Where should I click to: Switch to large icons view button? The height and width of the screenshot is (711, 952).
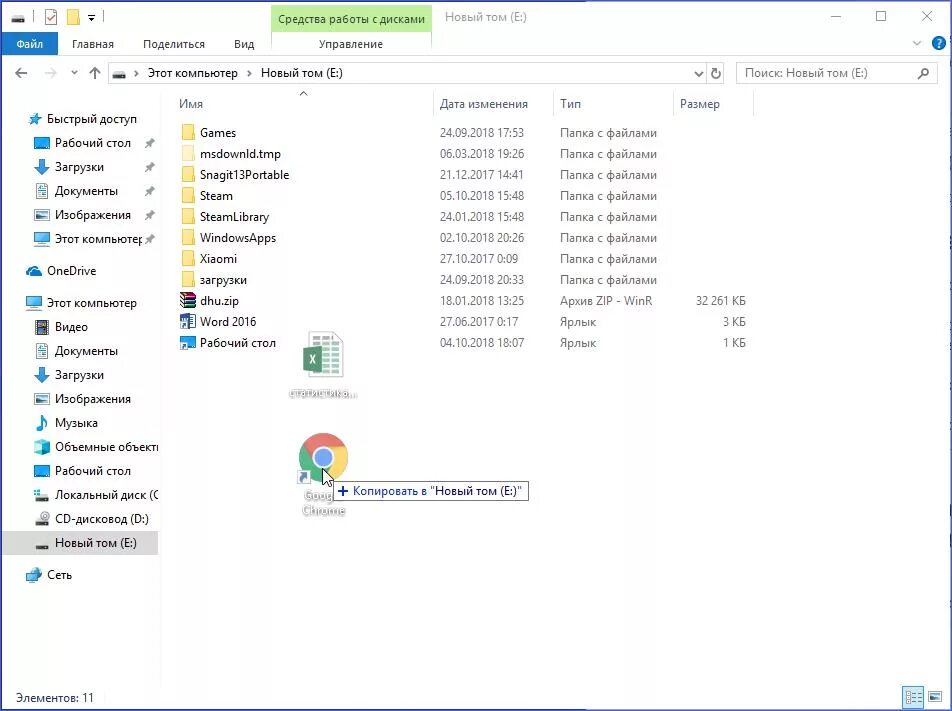click(935, 697)
